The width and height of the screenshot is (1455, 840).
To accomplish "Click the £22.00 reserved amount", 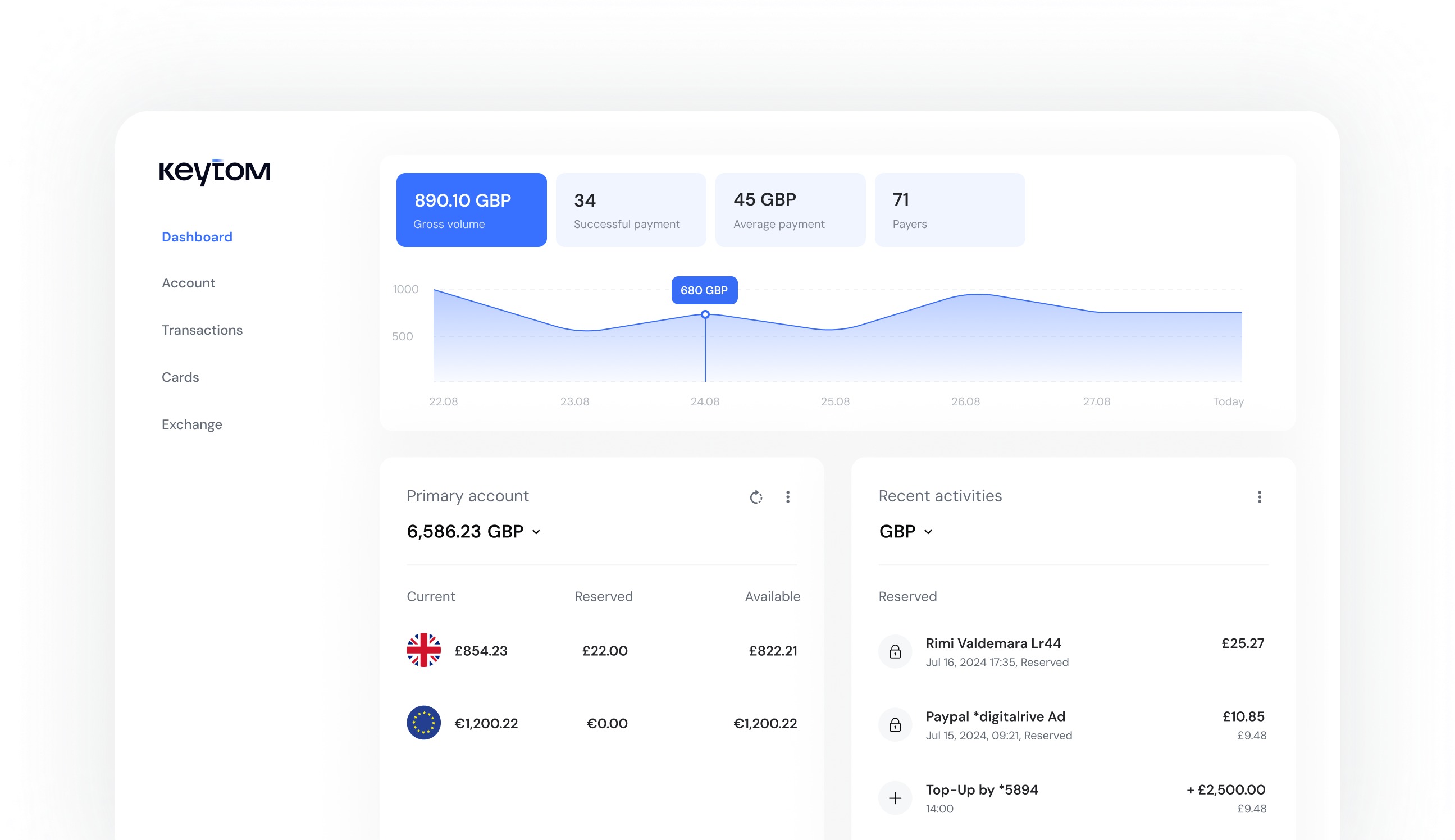I will (605, 651).
